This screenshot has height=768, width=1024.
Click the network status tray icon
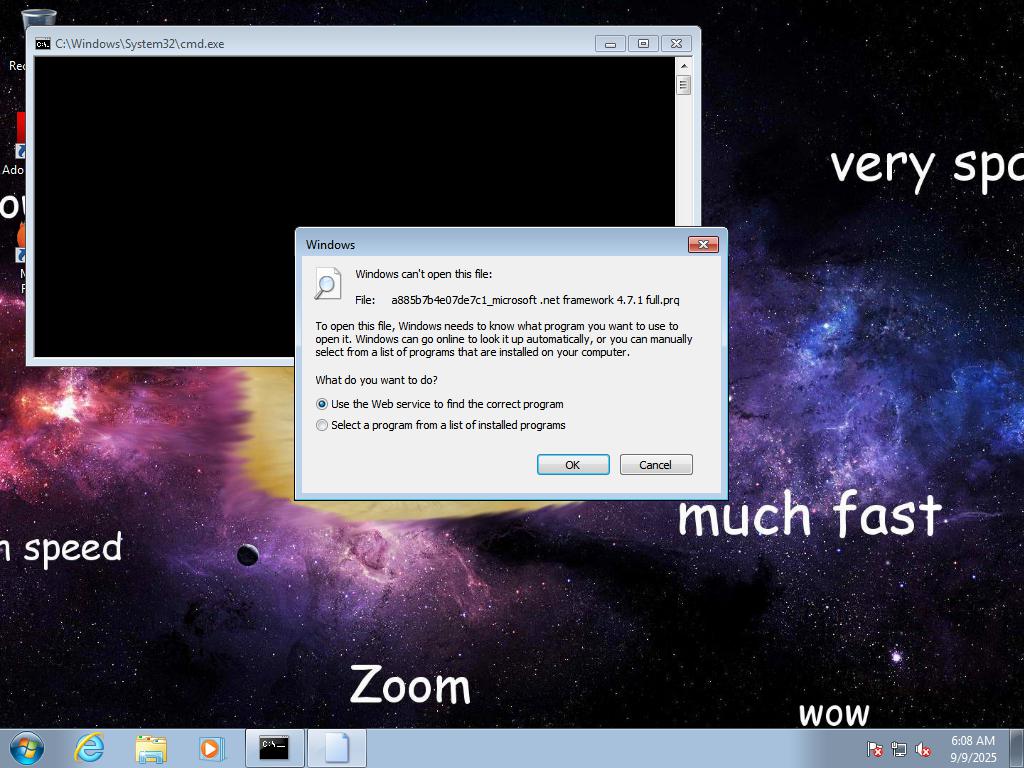pos(899,749)
